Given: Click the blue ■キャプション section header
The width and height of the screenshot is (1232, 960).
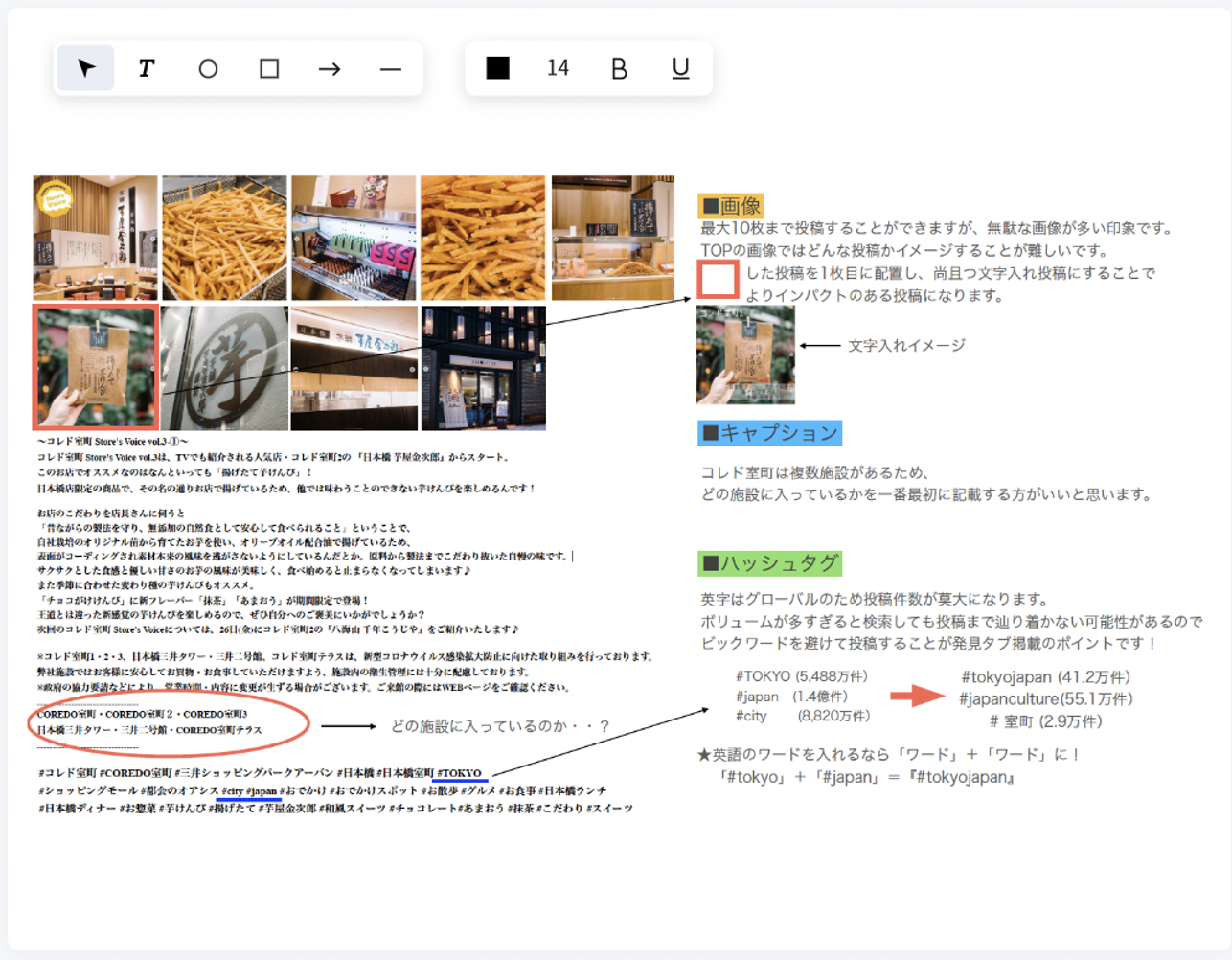Looking at the screenshot, I should point(769,433).
